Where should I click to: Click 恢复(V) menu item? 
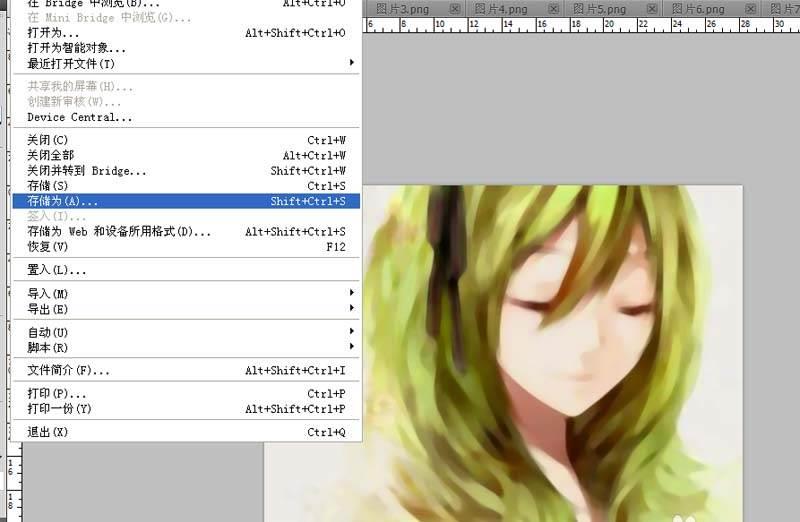tap(186, 247)
